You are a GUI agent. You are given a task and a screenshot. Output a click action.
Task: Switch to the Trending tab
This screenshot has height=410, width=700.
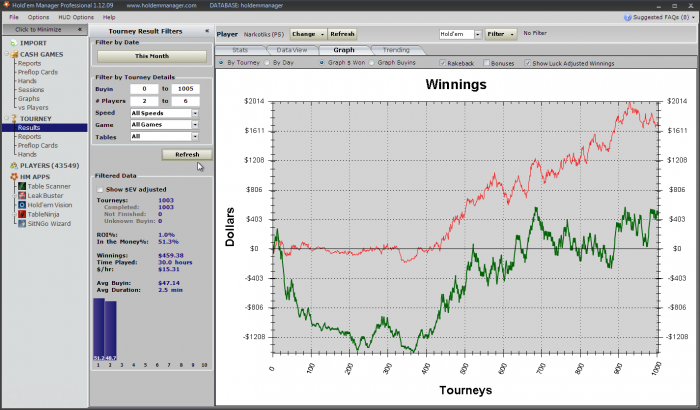[x=396, y=50]
